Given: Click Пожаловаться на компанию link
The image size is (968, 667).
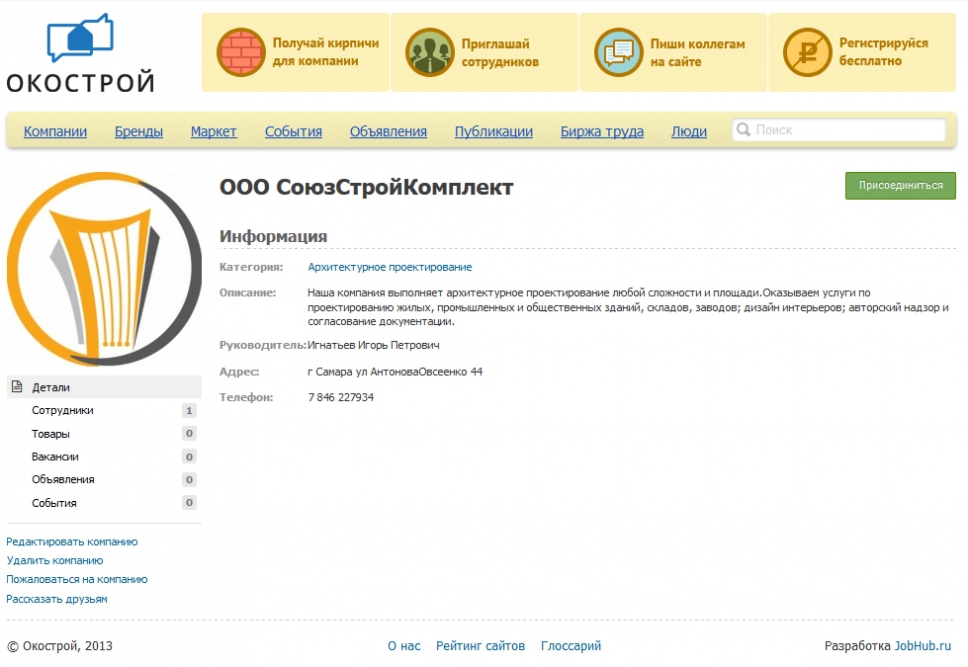Looking at the screenshot, I should pyautogui.click(x=77, y=579).
